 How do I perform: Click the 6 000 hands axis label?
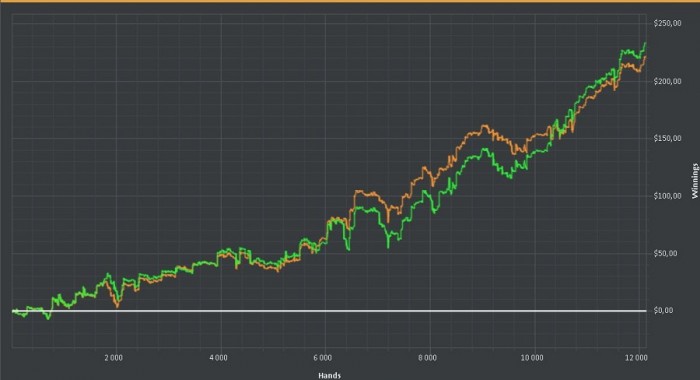(x=322, y=358)
